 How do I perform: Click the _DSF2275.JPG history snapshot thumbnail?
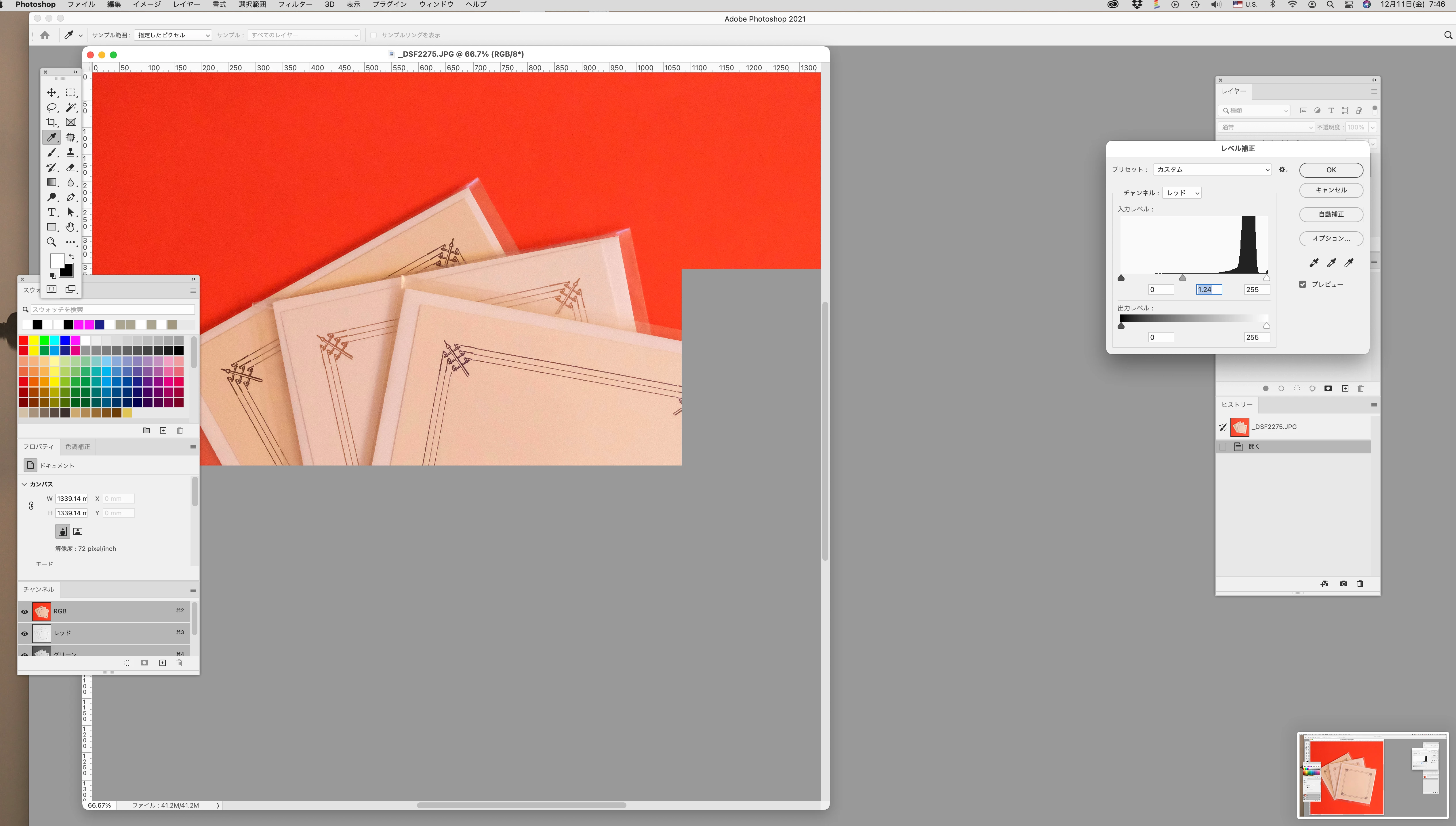click(1239, 427)
